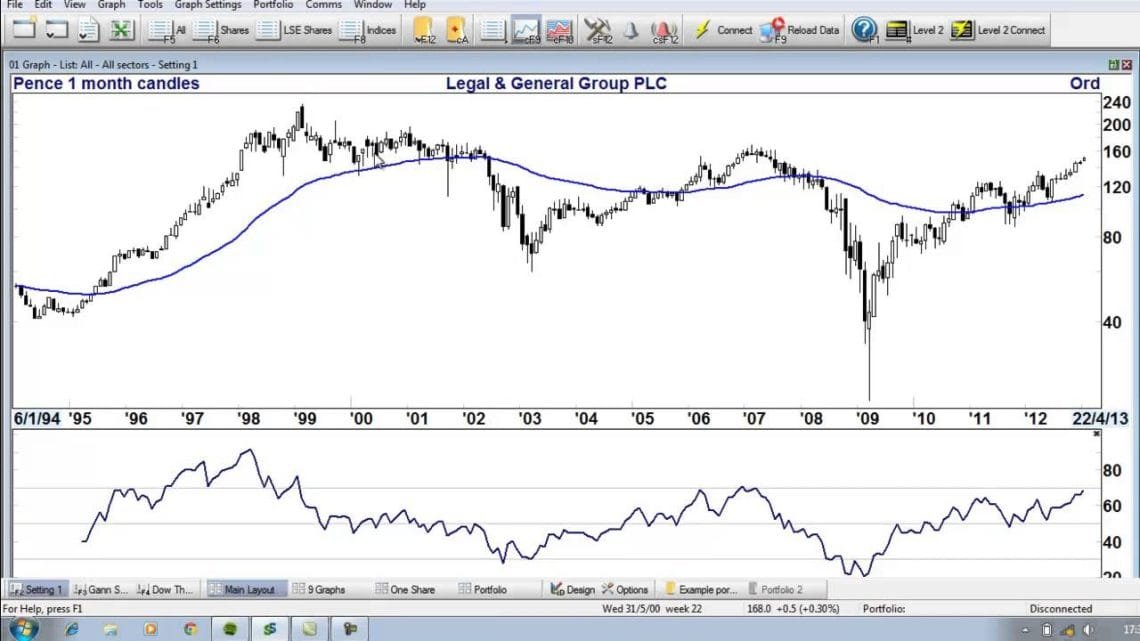Open help with the question mark icon
Viewport: 1140px width, 641px height.
pos(864,30)
